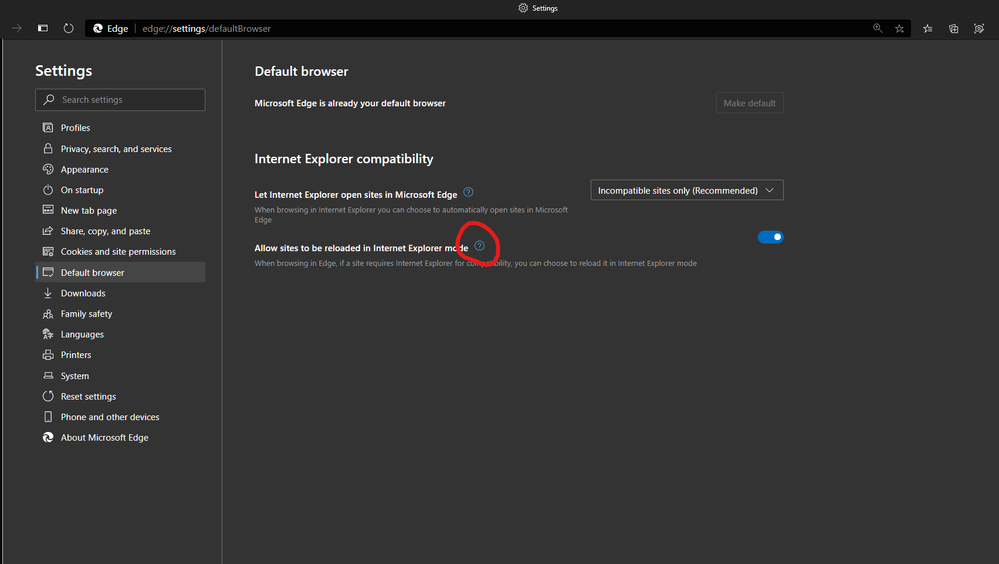Click the Phone and other devices icon
The height and width of the screenshot is (564, 999).
pos(48,417)
